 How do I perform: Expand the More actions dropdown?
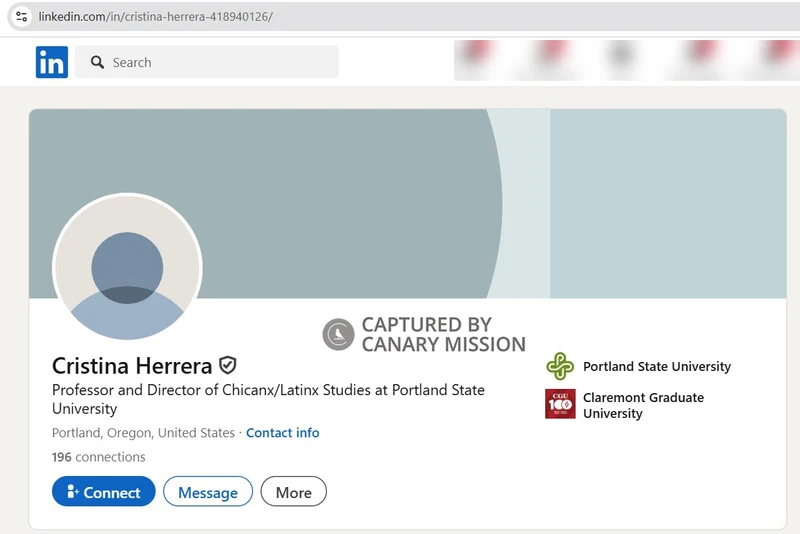tap(293, 492)
